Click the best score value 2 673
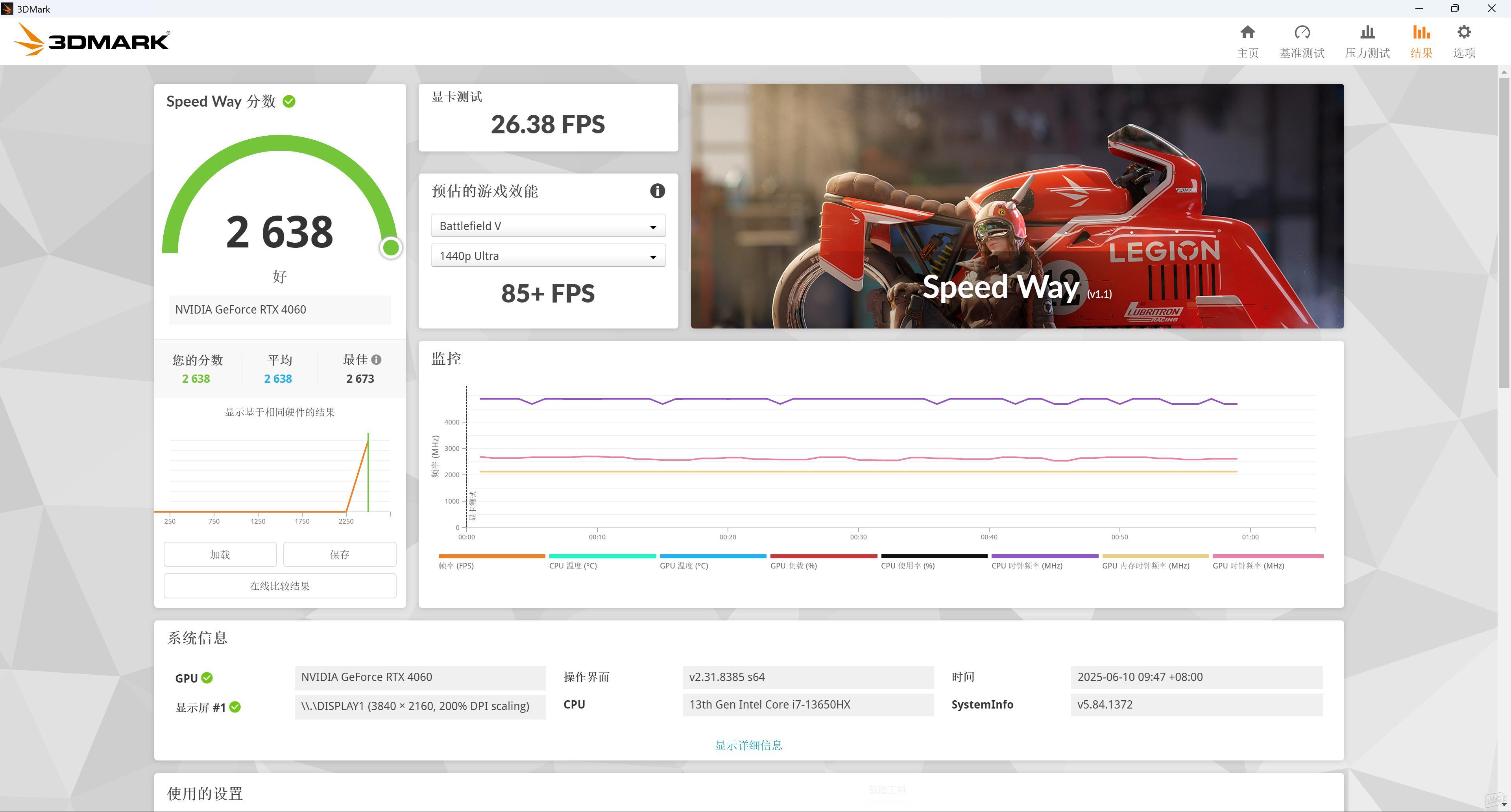 pos(360,379)
